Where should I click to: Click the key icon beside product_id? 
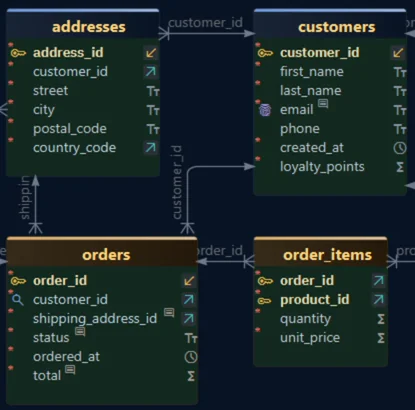click(265, 301)
